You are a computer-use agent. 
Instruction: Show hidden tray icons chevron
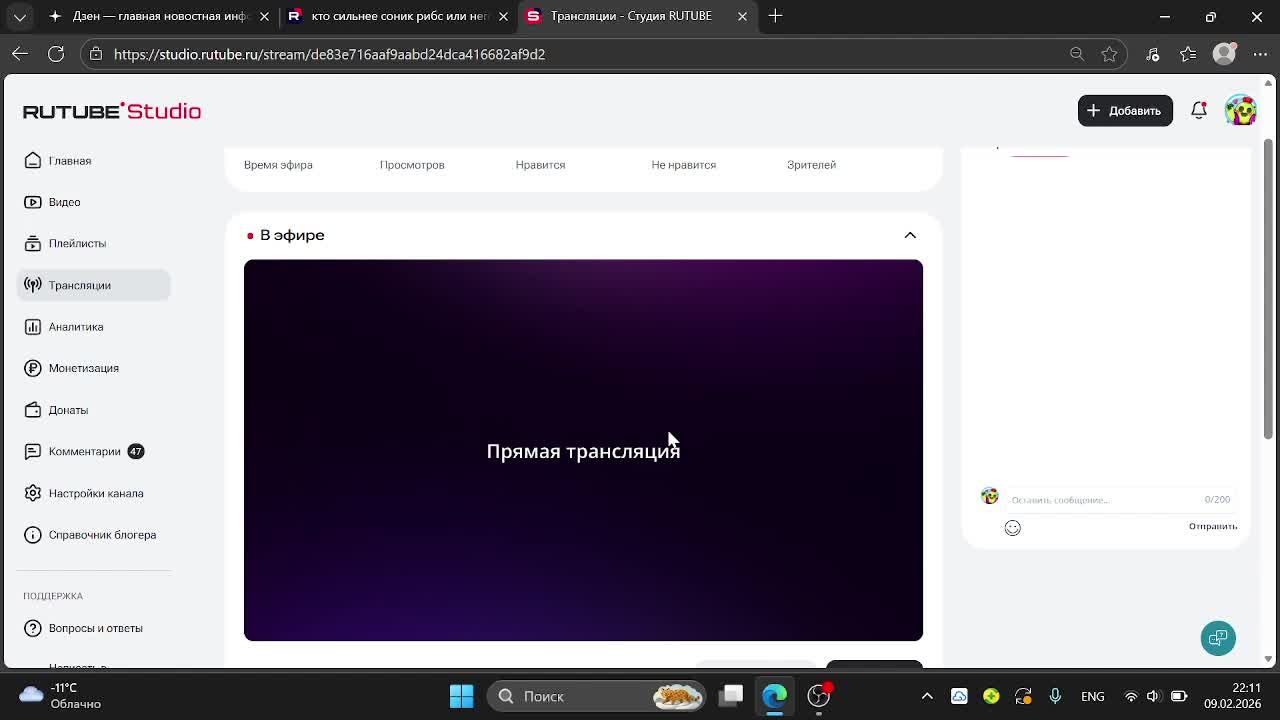(927, 696)
